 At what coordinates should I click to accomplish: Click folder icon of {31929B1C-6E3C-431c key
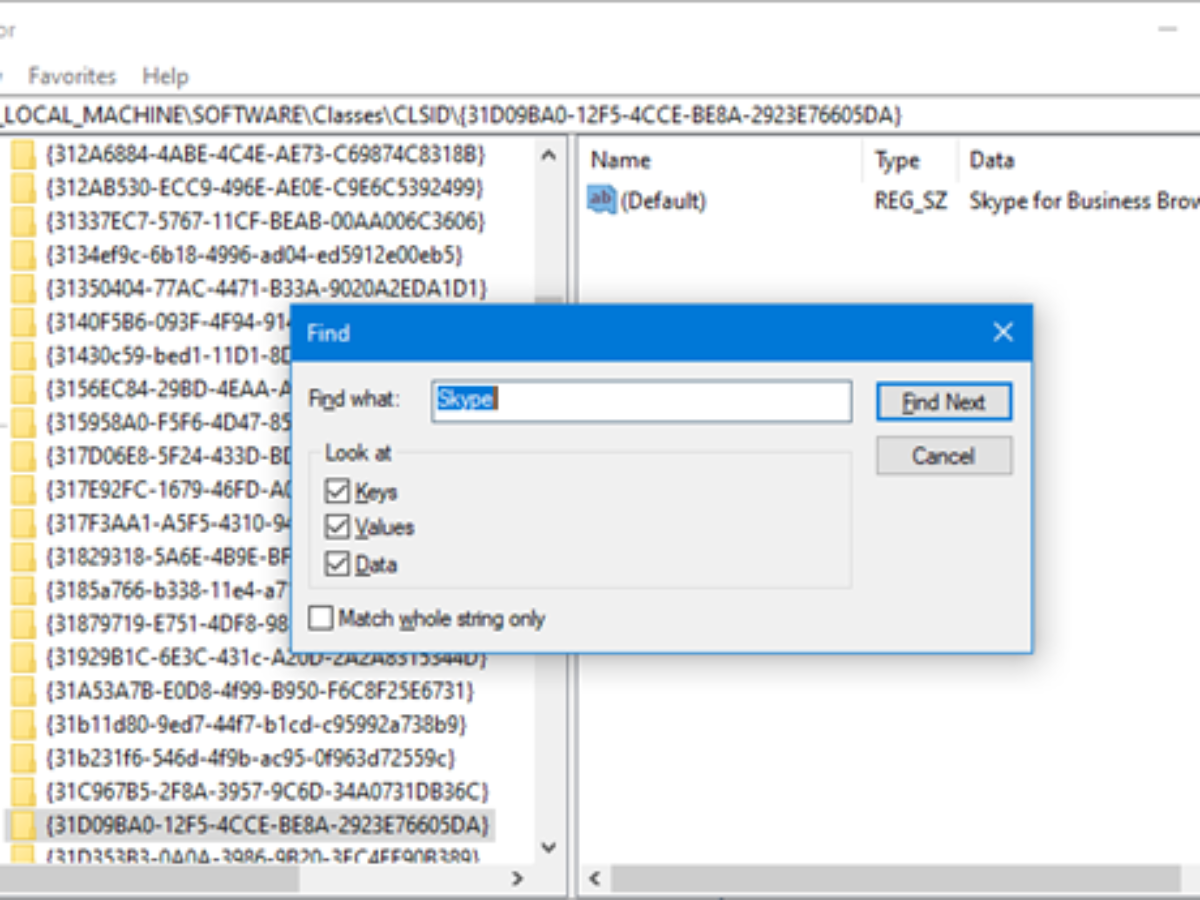(23, 659)
